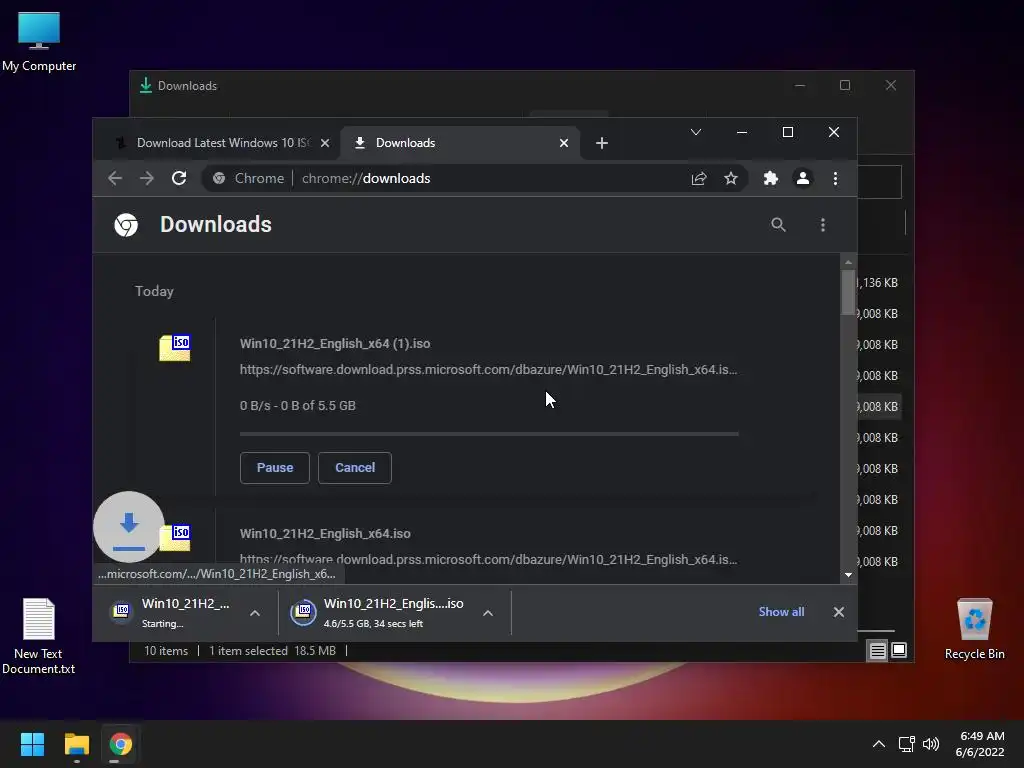Click the Chrome taskbar icon
1024x768 pixels.
121,744
